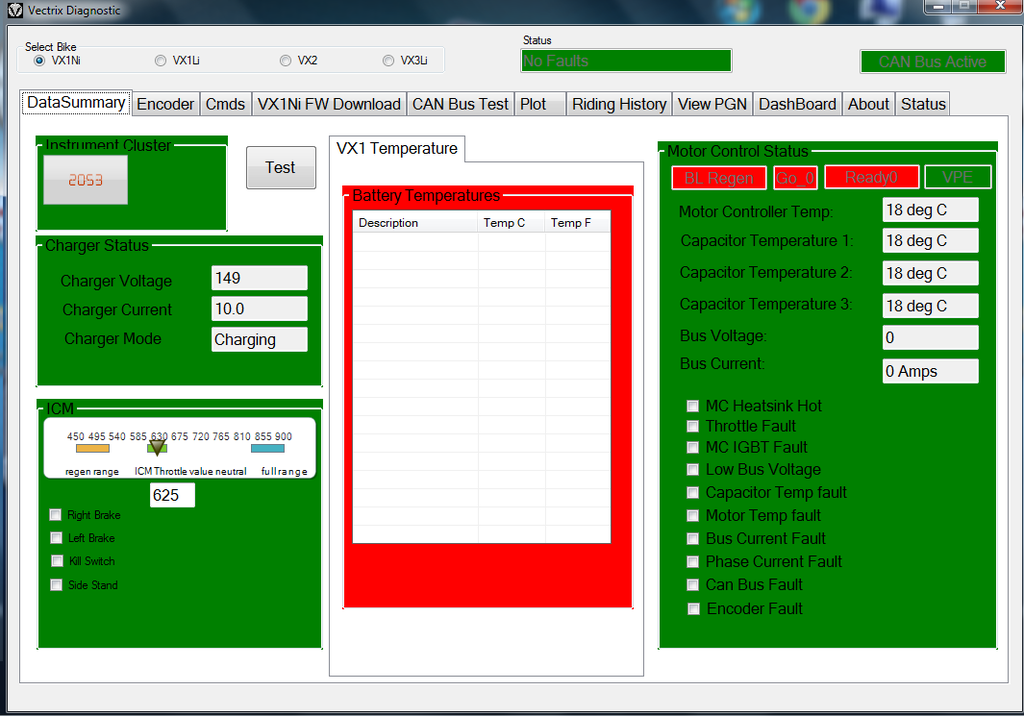Open the About tab
The height and width of the screenshot is (716, 1024).
869,105
